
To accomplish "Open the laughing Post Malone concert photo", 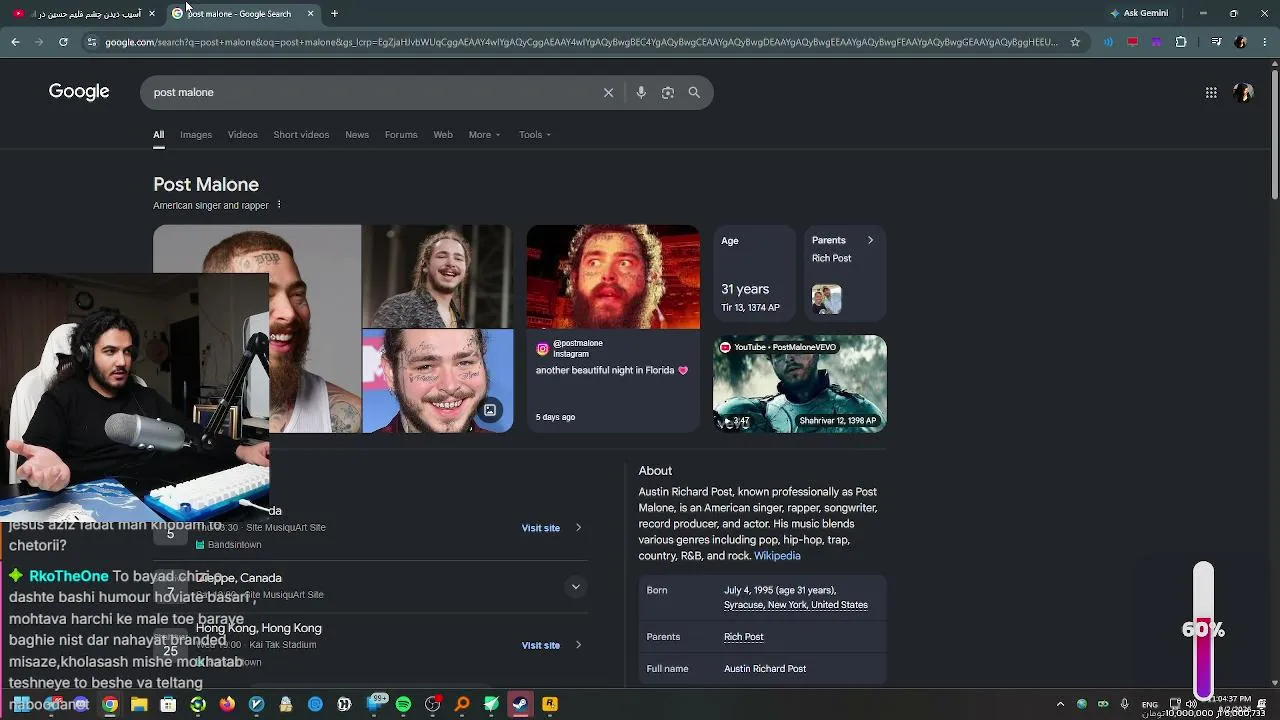I will pos(437,276).
